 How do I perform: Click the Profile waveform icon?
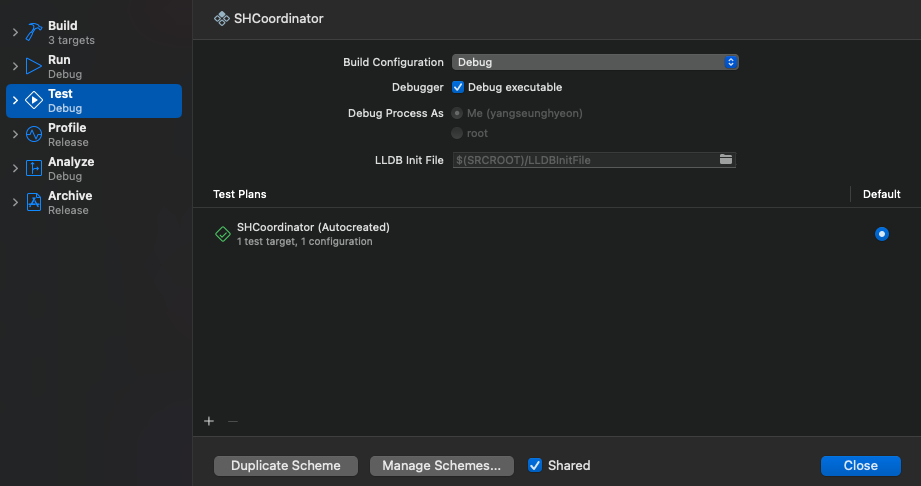pos(33,135)
